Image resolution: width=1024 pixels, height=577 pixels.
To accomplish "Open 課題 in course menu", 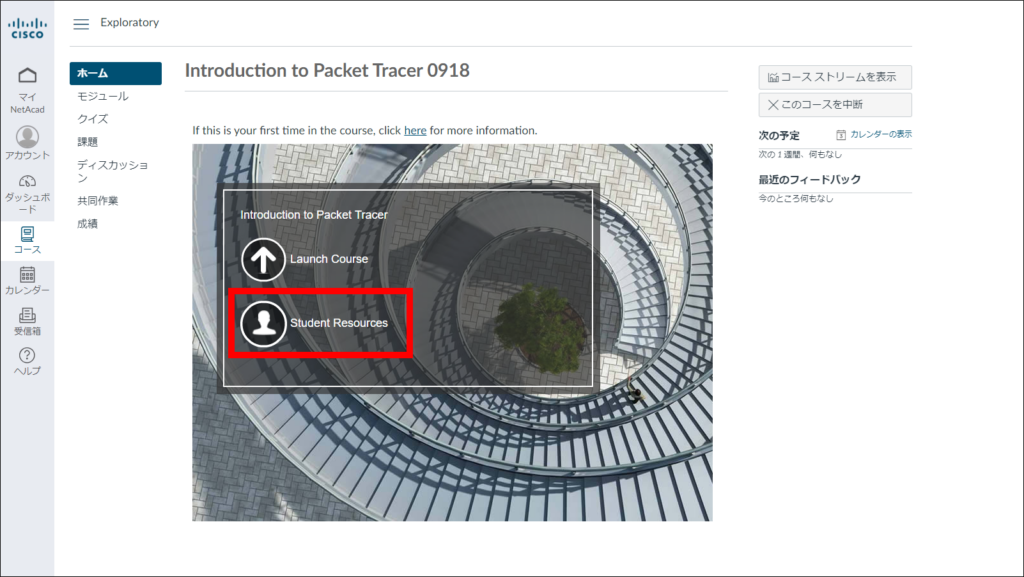I will 88,142.
